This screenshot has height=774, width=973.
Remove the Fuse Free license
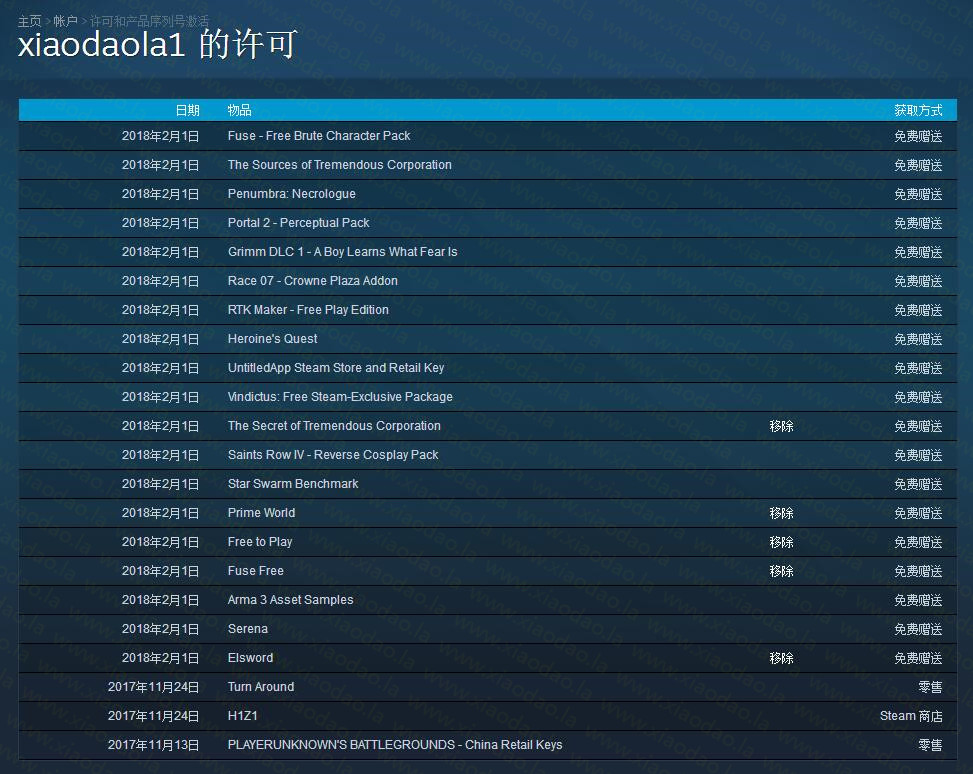[x=781, y=571]
